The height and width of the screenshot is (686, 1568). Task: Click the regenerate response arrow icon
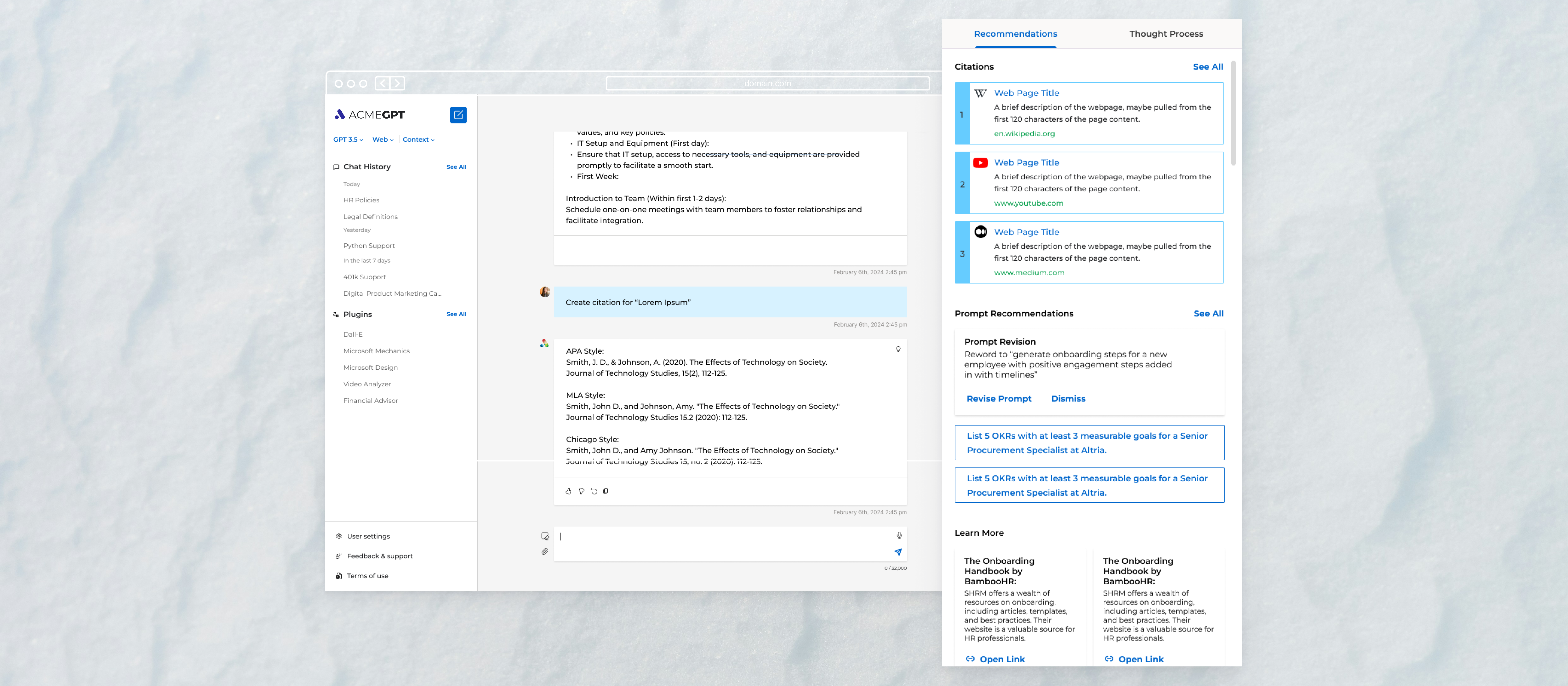[x=594, y=491]
